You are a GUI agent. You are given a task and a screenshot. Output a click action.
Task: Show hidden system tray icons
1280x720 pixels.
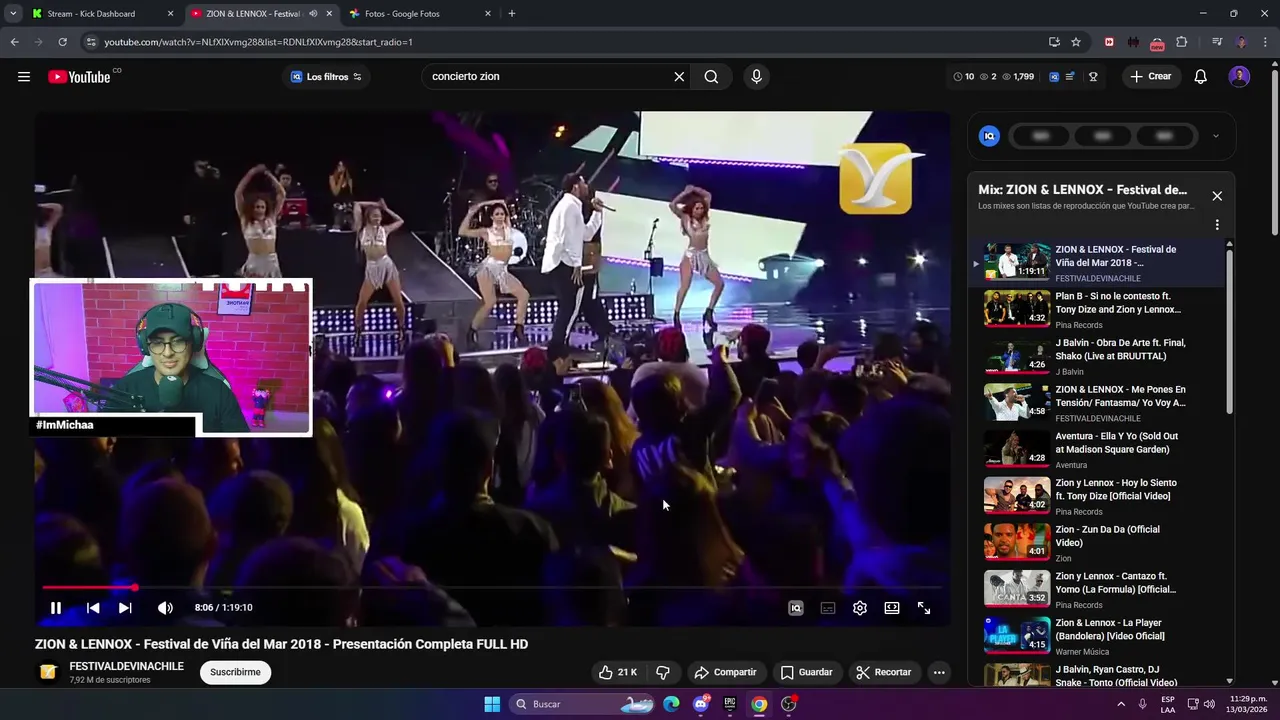coord(1121,704)
